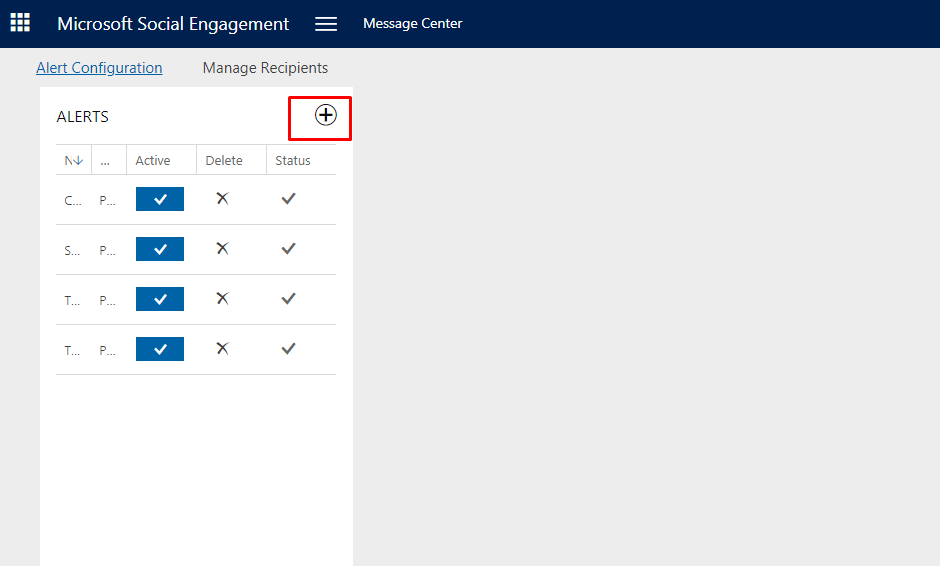
Task: Toggle Active state of alert S
Action: pyautogui.click(x=160, y=249)
